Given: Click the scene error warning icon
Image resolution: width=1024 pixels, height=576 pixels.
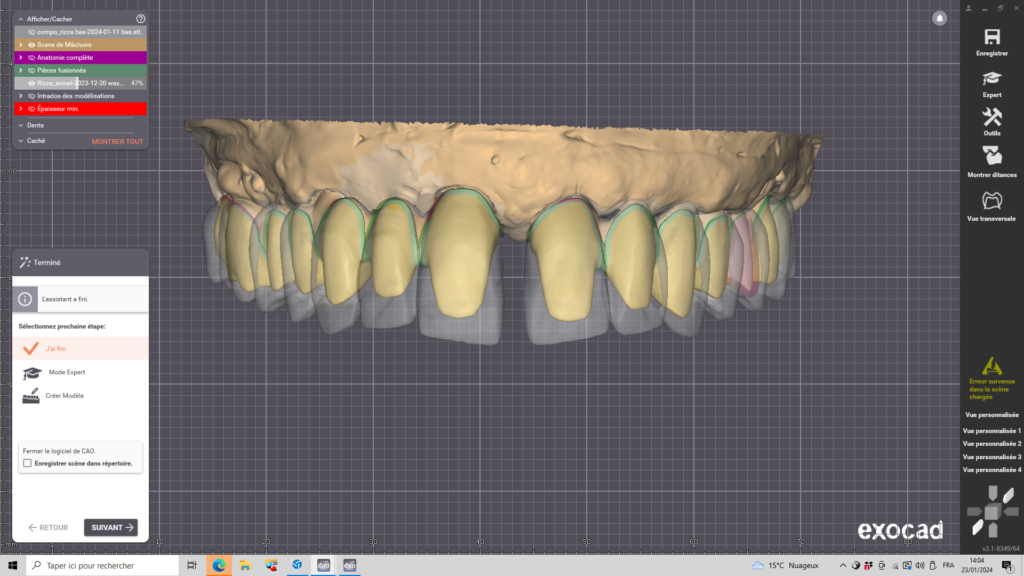Looking at the screenshot, I should pyautogui.click(x=992, y=366).
